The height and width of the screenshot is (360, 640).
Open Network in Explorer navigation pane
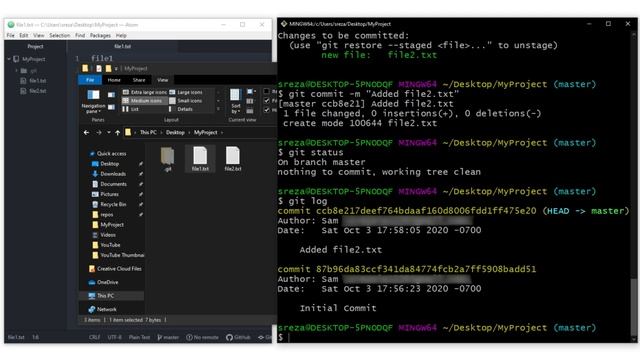102,309
